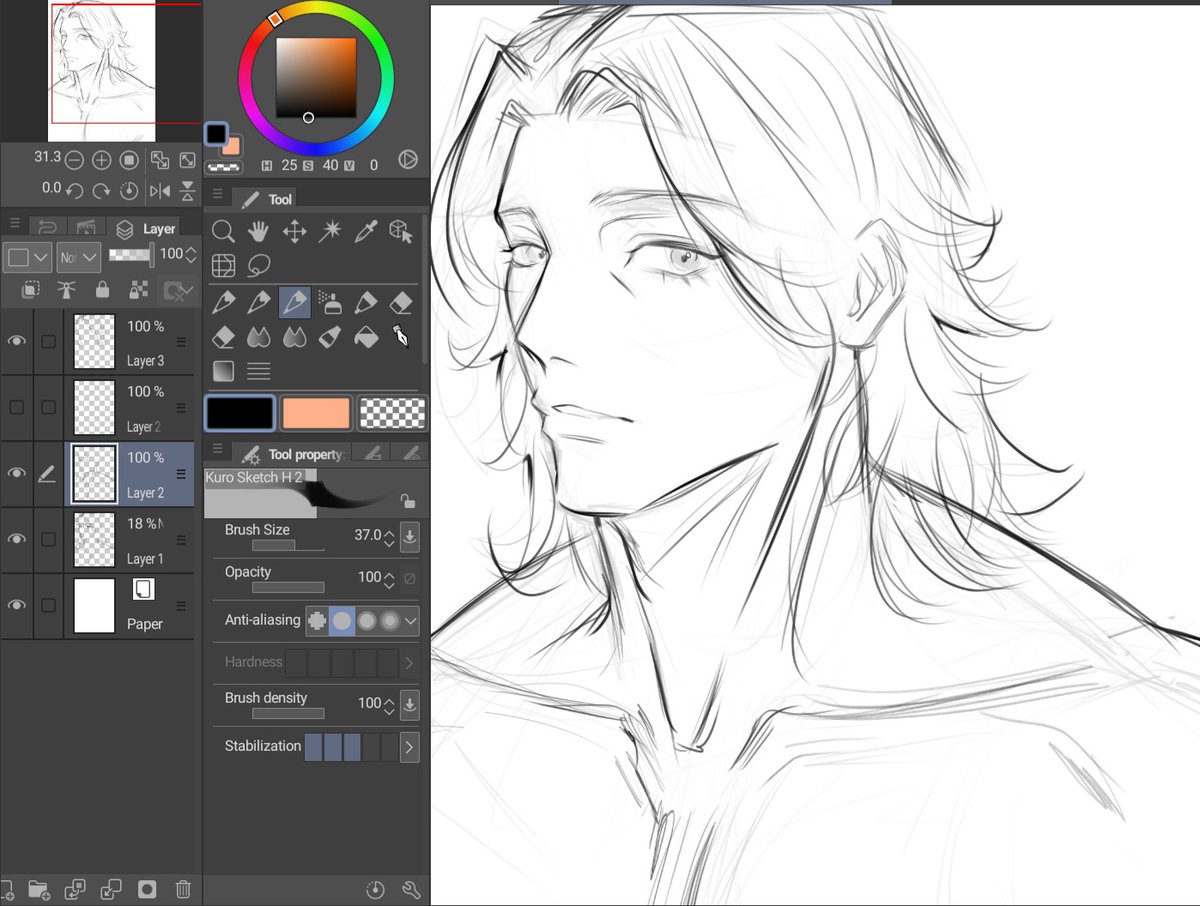Viewport: 1200px width, 906px height.
Task: Select the Move layer arrows tool
Action: (x=294, y=232)
